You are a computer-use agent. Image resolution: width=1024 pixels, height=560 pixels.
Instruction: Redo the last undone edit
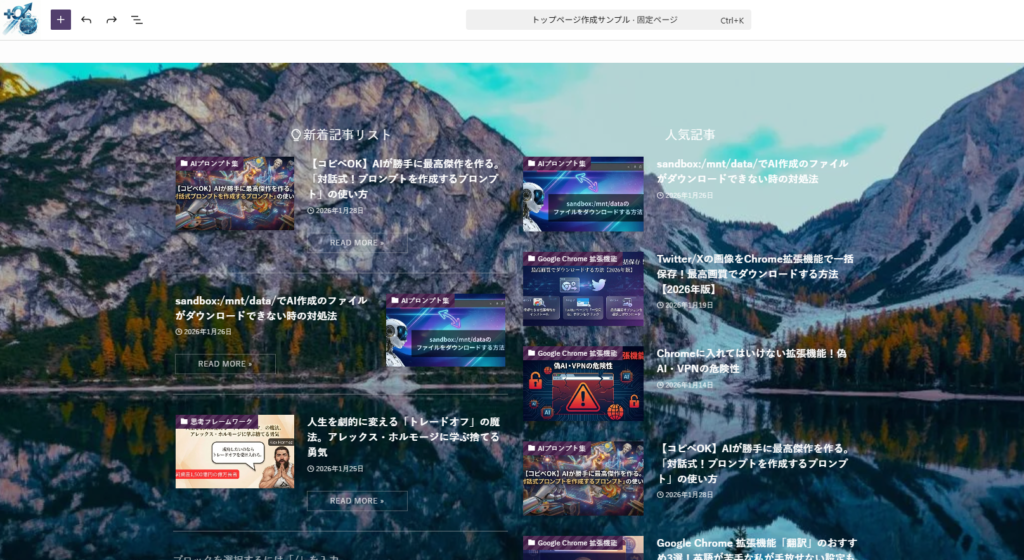(111, 20)
